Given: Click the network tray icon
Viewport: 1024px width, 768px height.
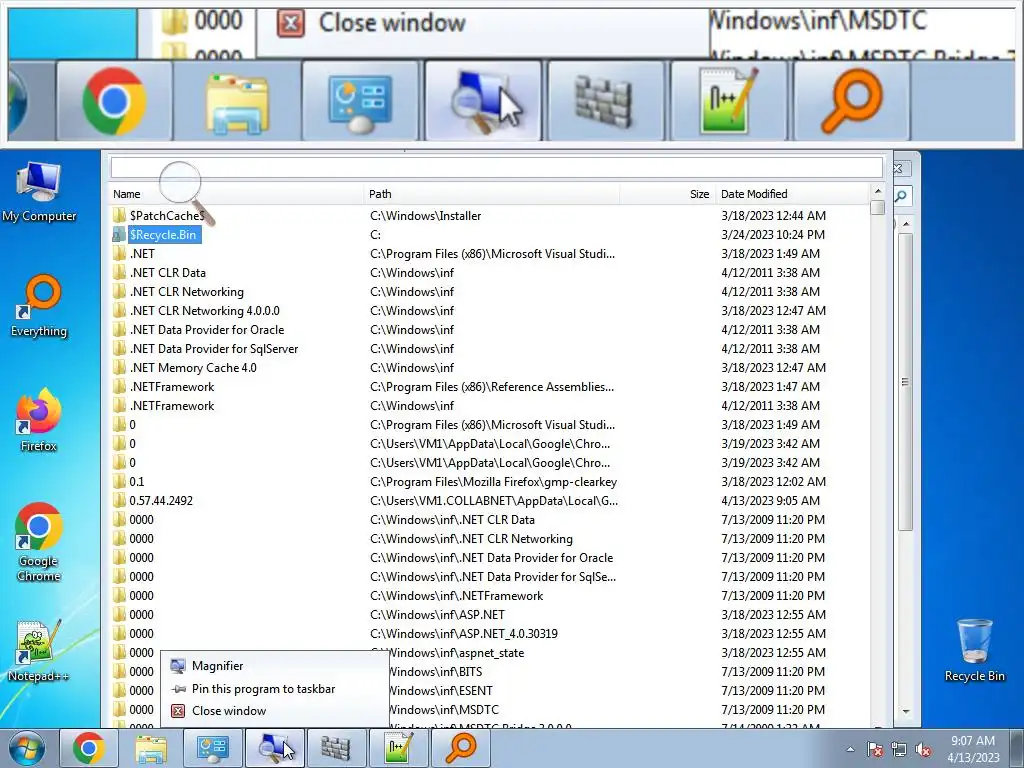Looking at the screenshot, I should coord(899,749).
